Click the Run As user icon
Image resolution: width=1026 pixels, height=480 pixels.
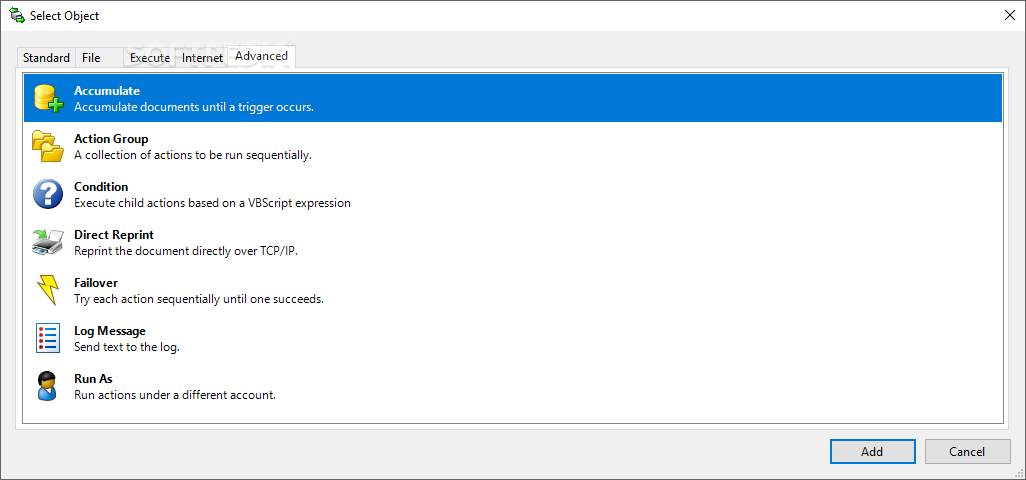pyautogui.click(x=48, y=386)
